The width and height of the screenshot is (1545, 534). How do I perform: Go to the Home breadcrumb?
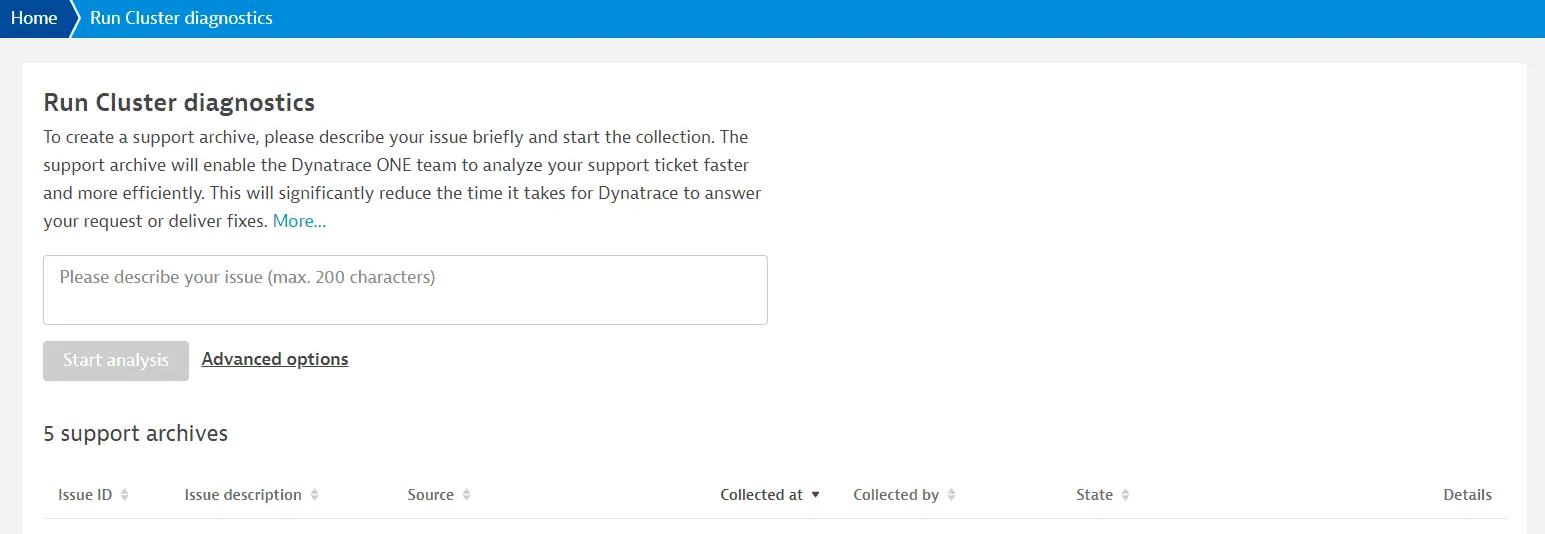pos(34,18)
